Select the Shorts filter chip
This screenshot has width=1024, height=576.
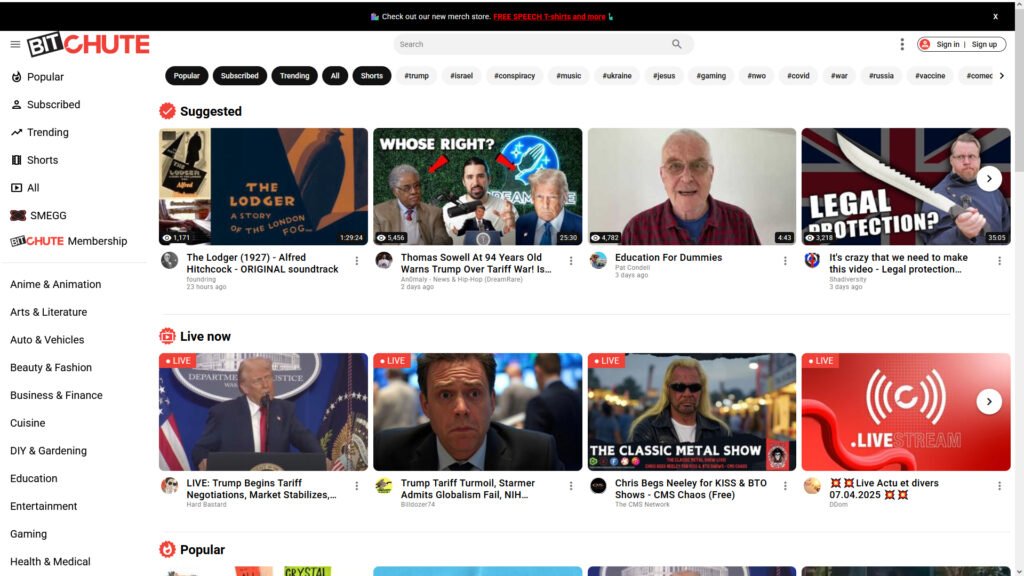coord(372,76)
